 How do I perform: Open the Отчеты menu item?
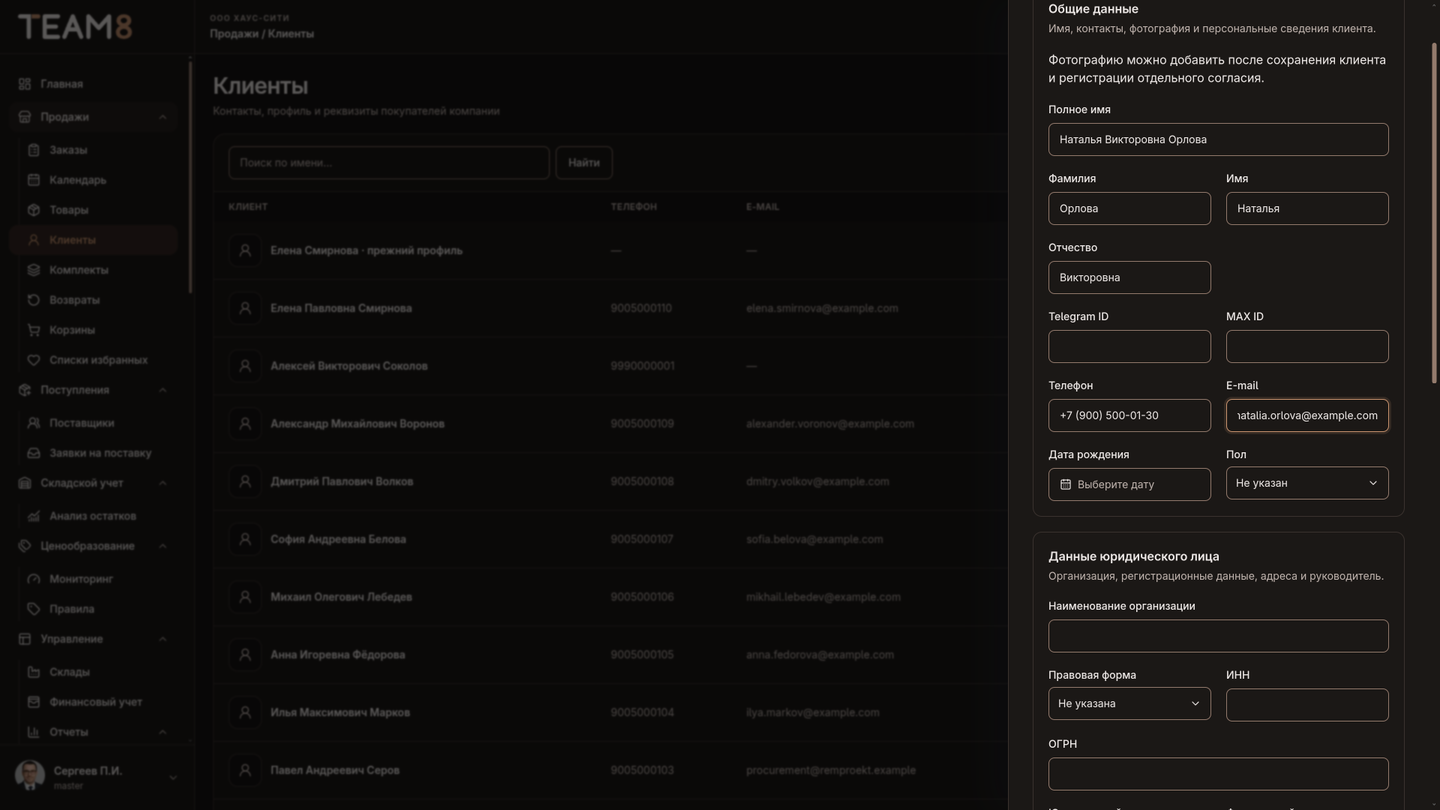pos(94,732)
